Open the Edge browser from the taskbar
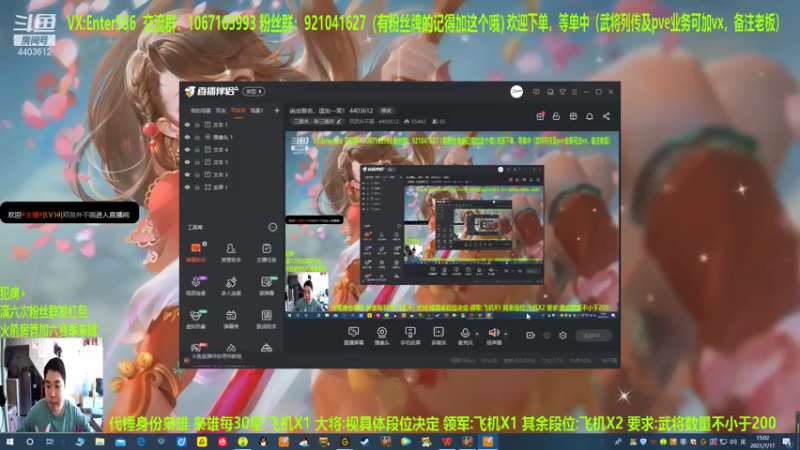The height and width of the screenshot is (450, 800). click(x=141, y=441)
